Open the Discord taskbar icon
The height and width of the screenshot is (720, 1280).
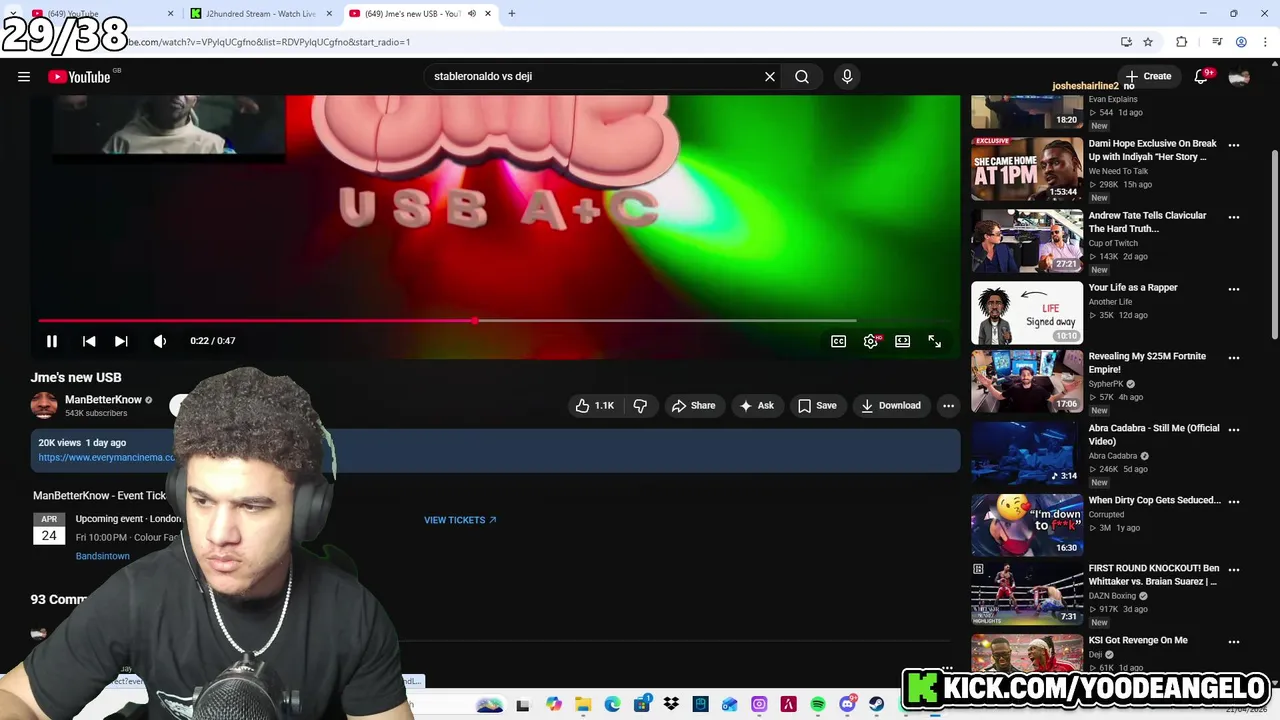tap(848, 705)
